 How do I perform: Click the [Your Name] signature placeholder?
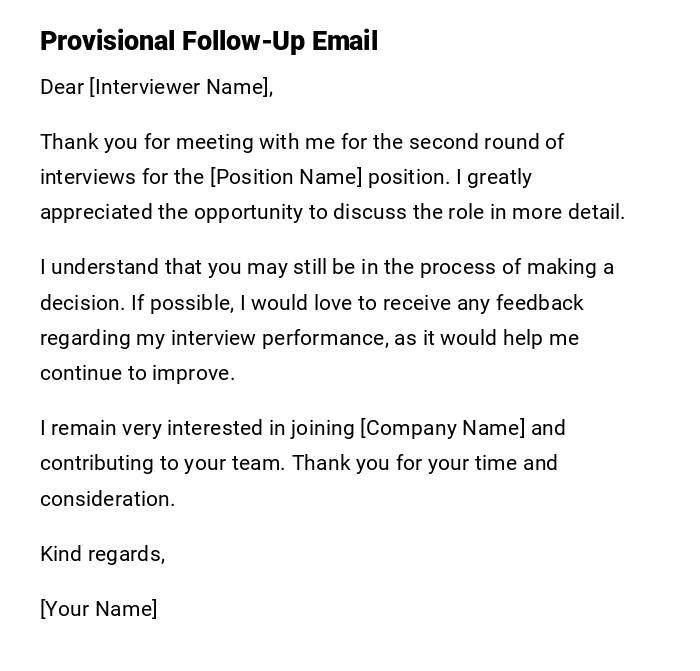coord(98,609)
